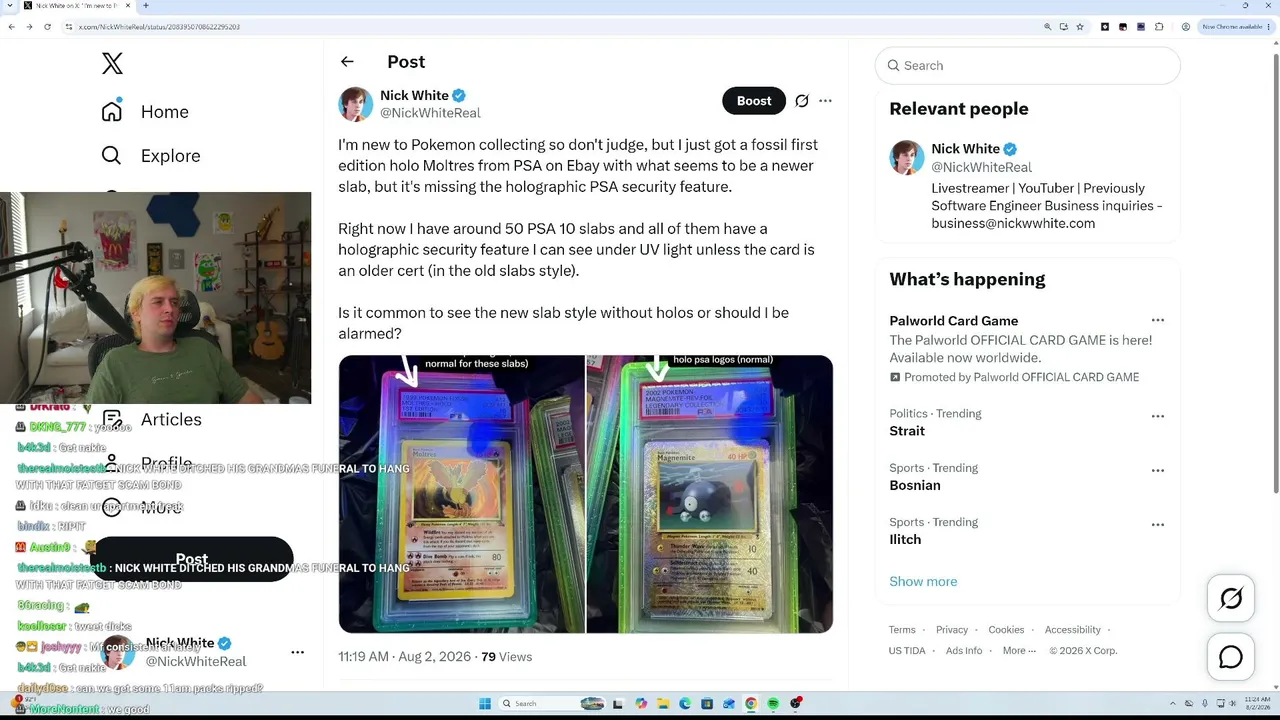Click the browser back arrow
This screenshot has height=720, width=1280.
coord(11,27)
